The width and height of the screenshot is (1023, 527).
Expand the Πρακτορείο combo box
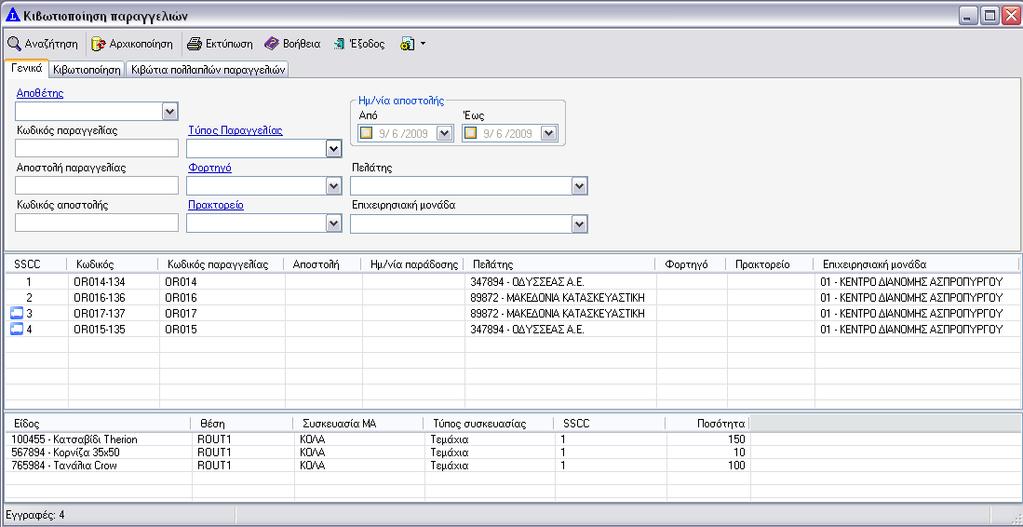333,224
